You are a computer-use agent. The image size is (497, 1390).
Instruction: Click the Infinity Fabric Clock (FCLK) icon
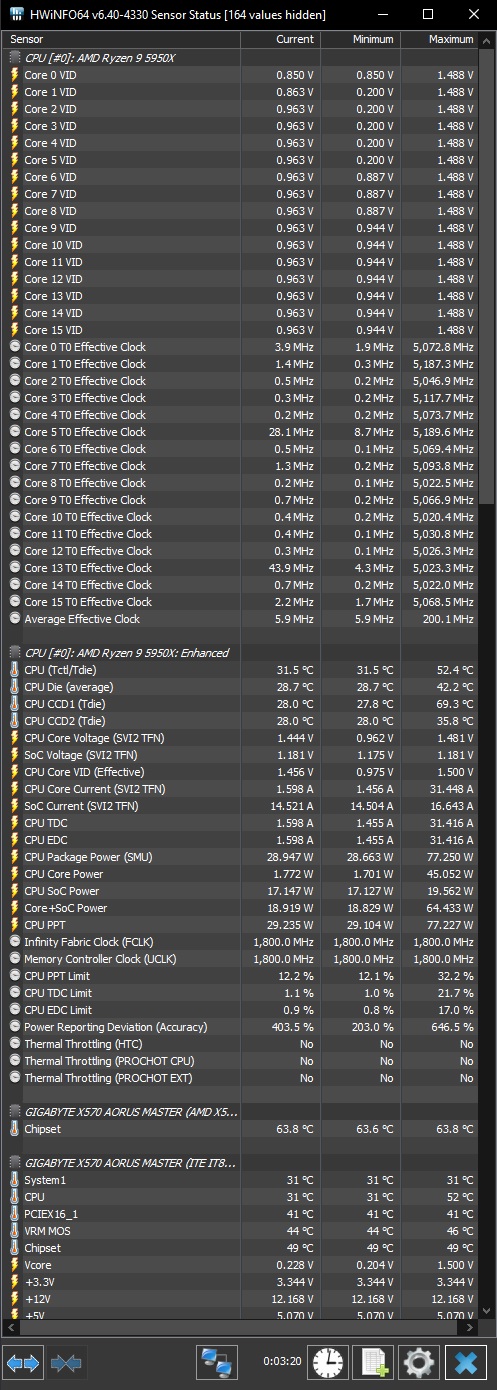pos(14,942)
